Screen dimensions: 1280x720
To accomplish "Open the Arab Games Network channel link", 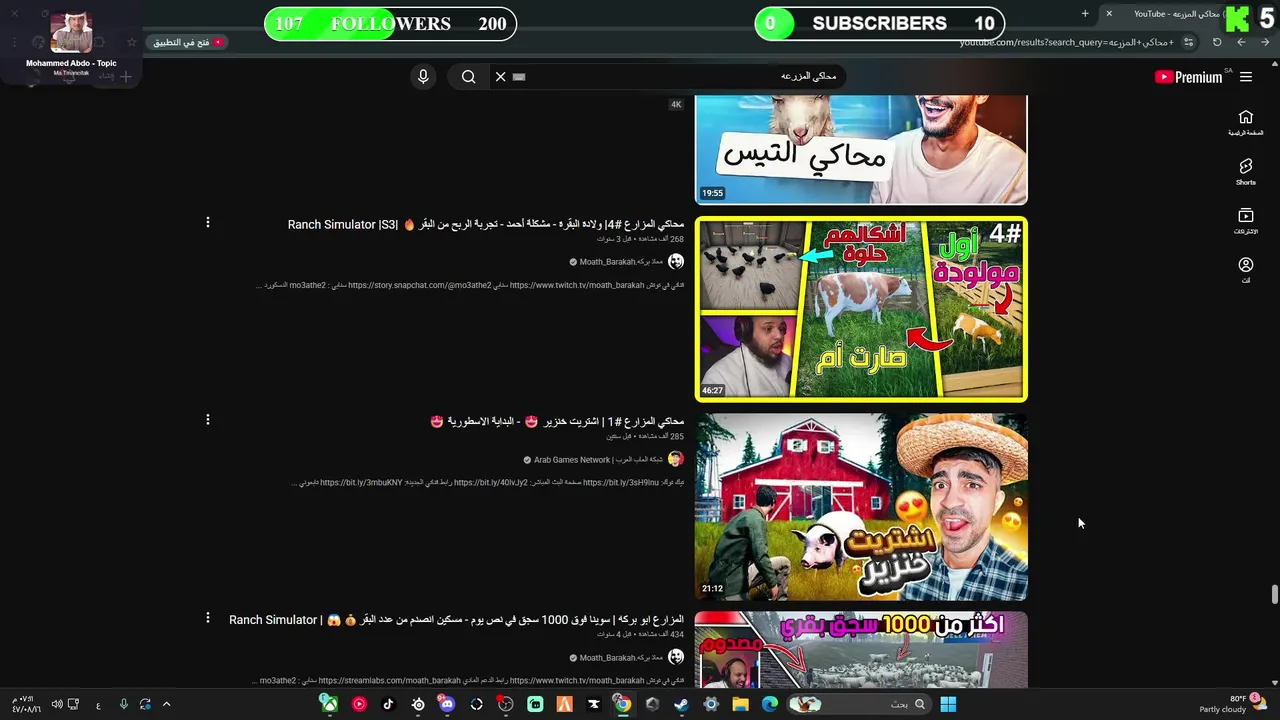I will [x=597, y=460].
